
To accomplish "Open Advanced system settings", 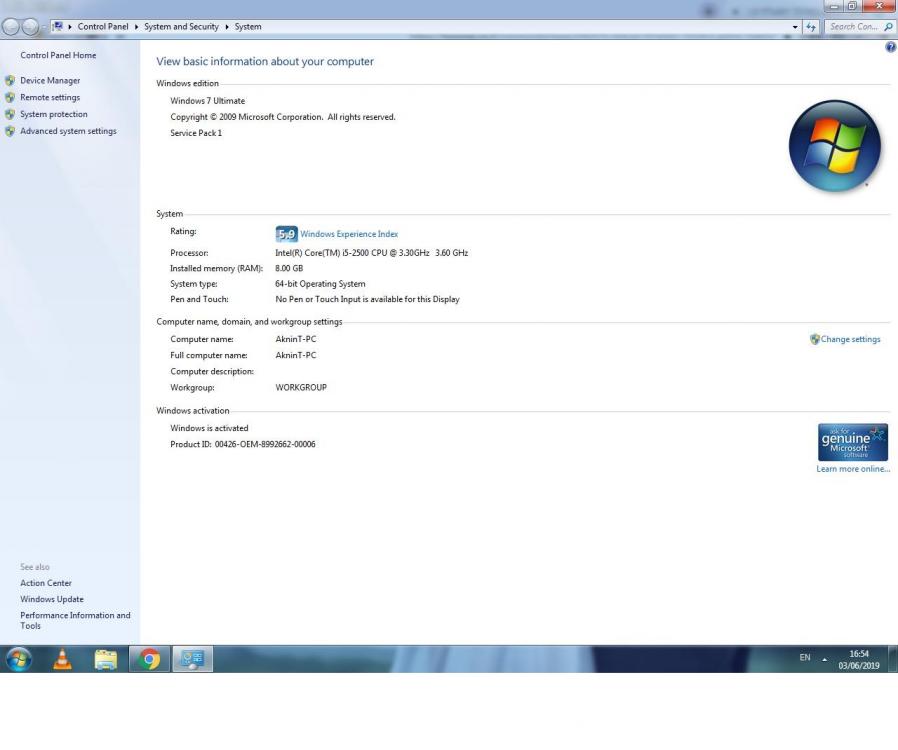I will (x=68, y=131).
